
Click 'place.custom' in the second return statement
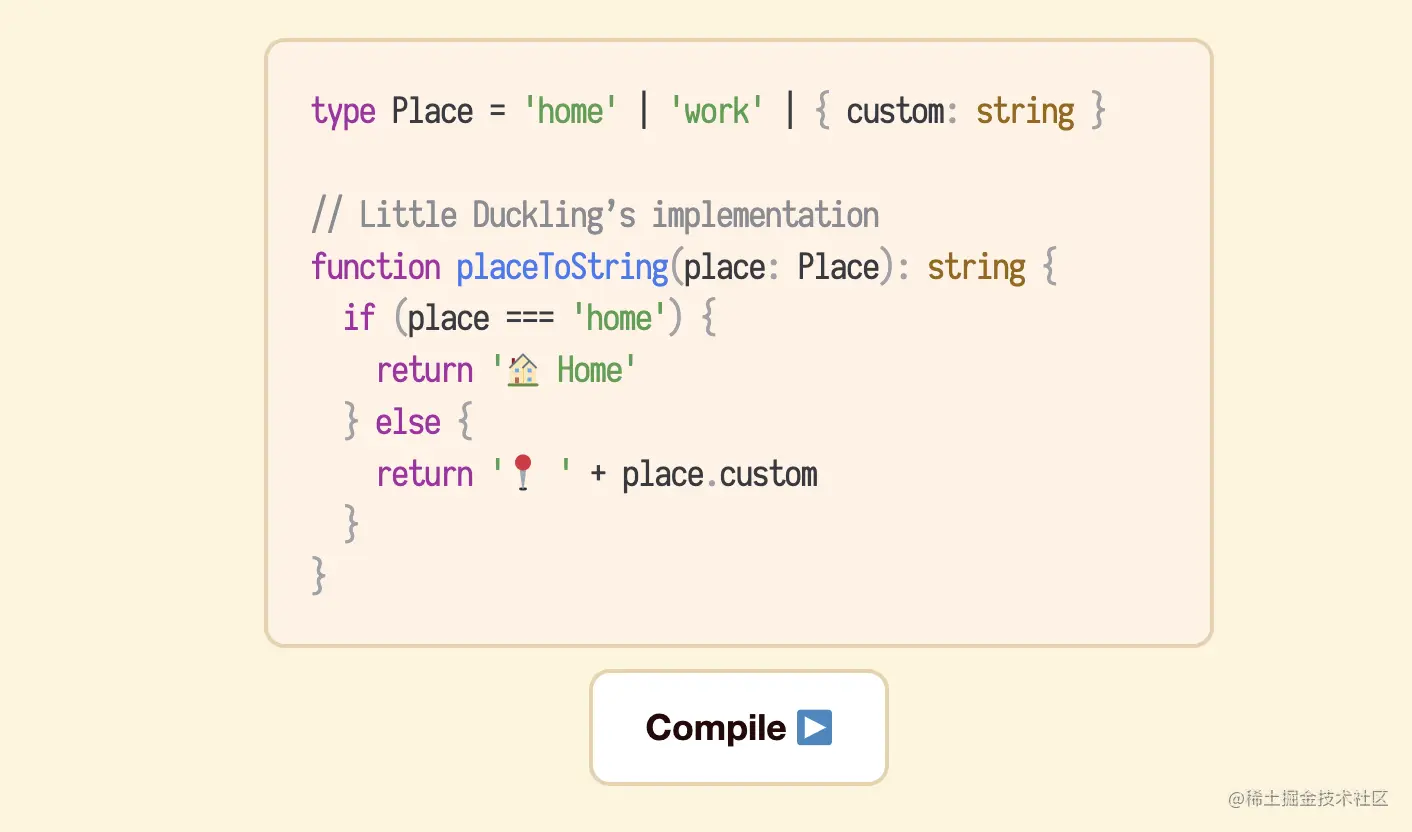[x=719, y=474]
